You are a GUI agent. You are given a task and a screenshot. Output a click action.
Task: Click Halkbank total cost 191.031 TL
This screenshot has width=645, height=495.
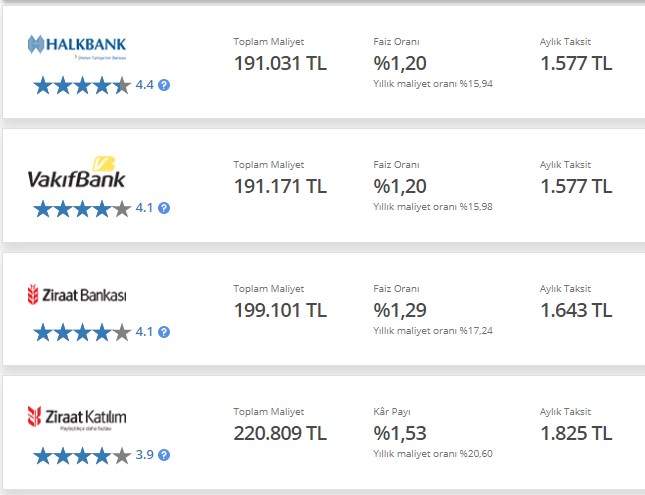280,63
